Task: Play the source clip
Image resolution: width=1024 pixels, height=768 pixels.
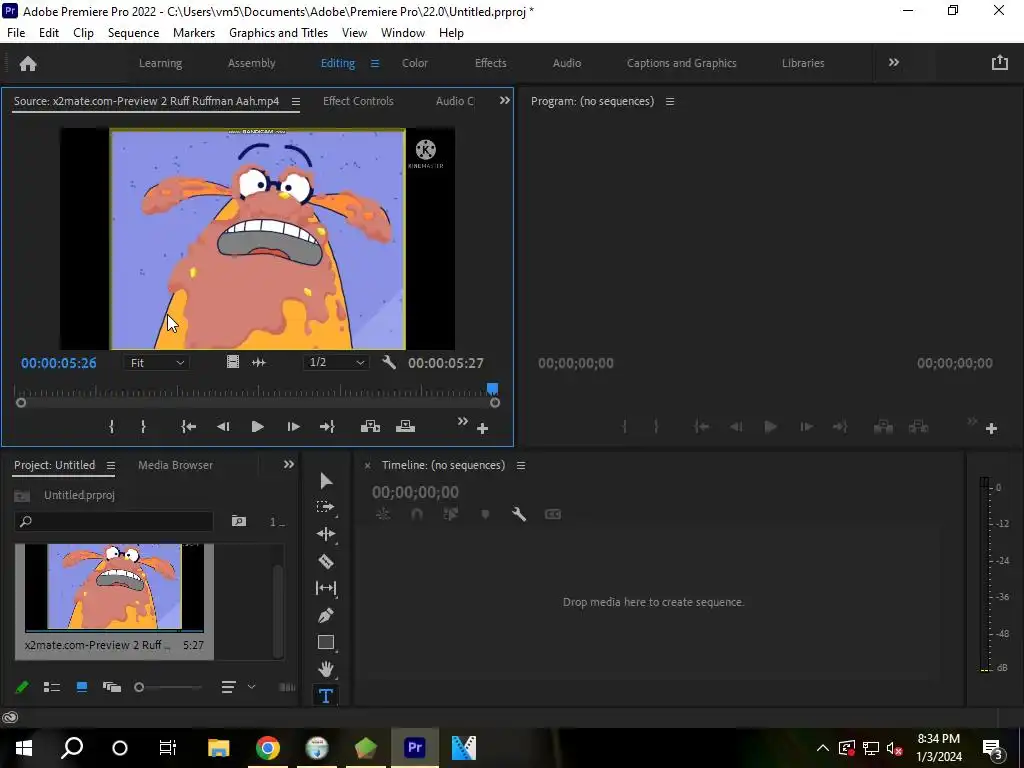Action: click(257, 427)
